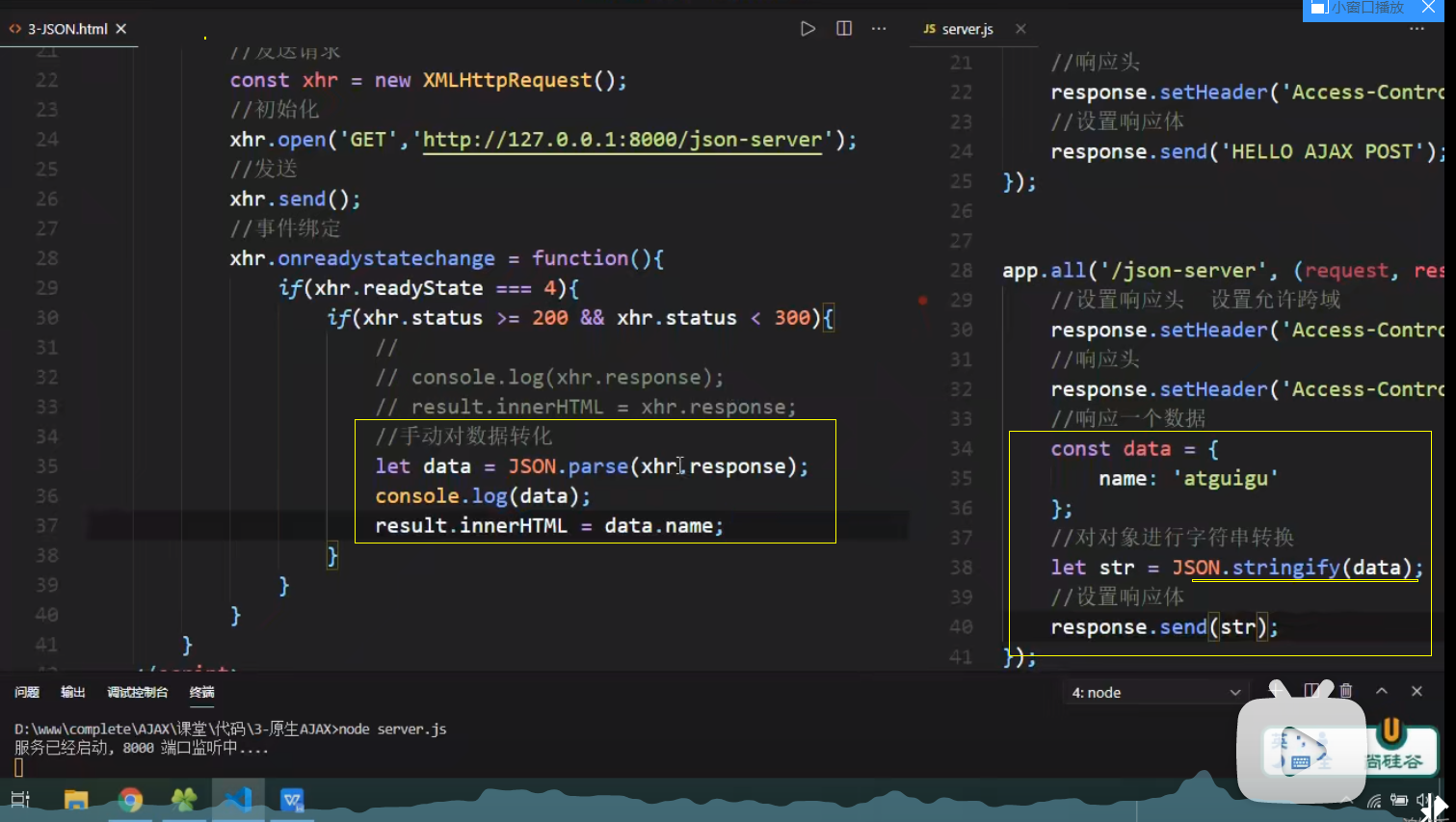Click terminal output '服务已经启动, 8000 端口监听中....'
Image resolution: width=1456 pixels, height=822 pixels.
tap(142, 748)
